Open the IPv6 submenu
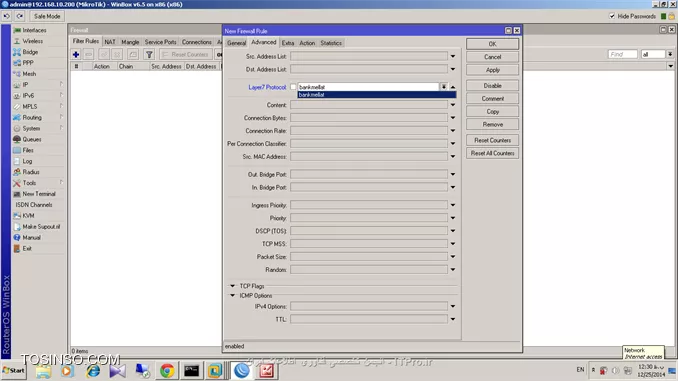Image resolution: width=678 pixels, height=381 pixels. (28, 96)
